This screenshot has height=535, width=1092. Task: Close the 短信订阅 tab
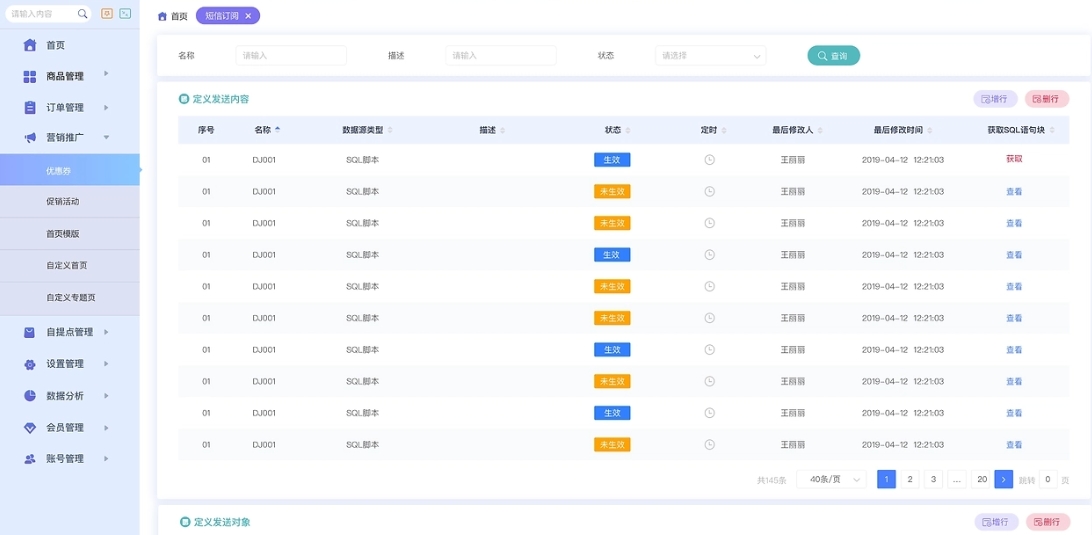(248, 16)
